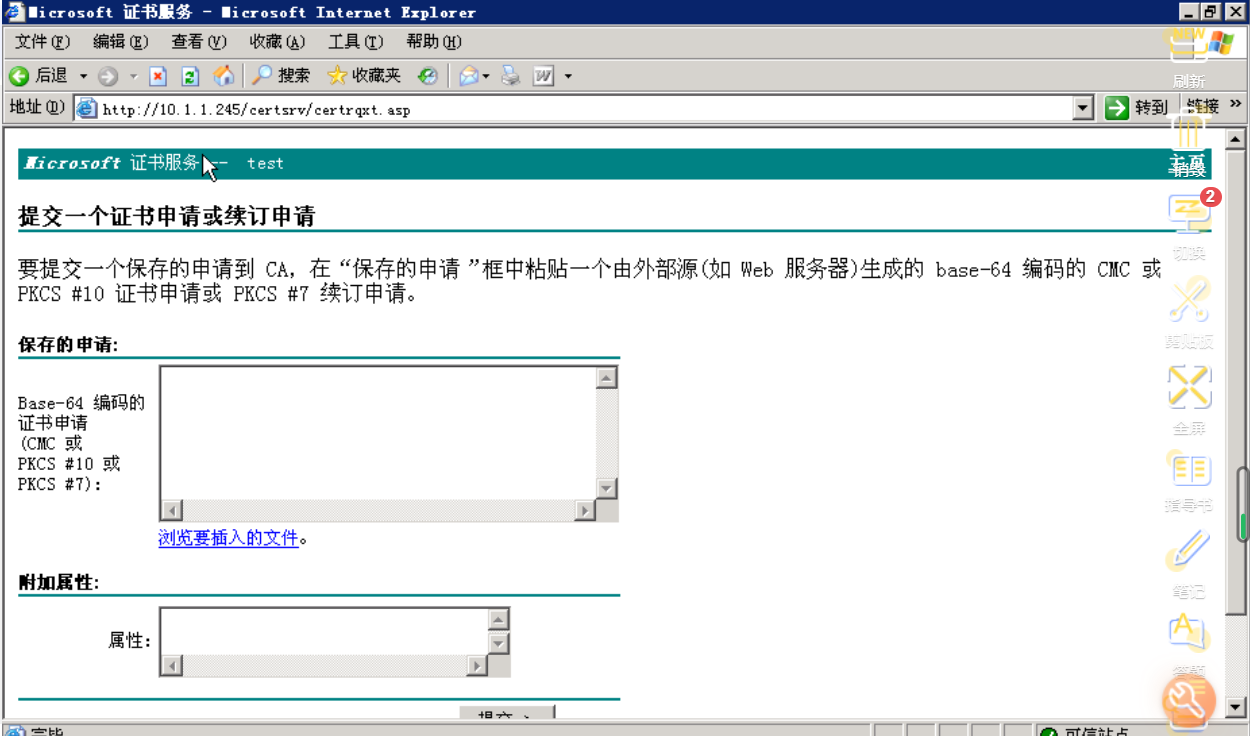Click the 保存的申请 section heading text
Screen dimensions: 1250x736
68,345
